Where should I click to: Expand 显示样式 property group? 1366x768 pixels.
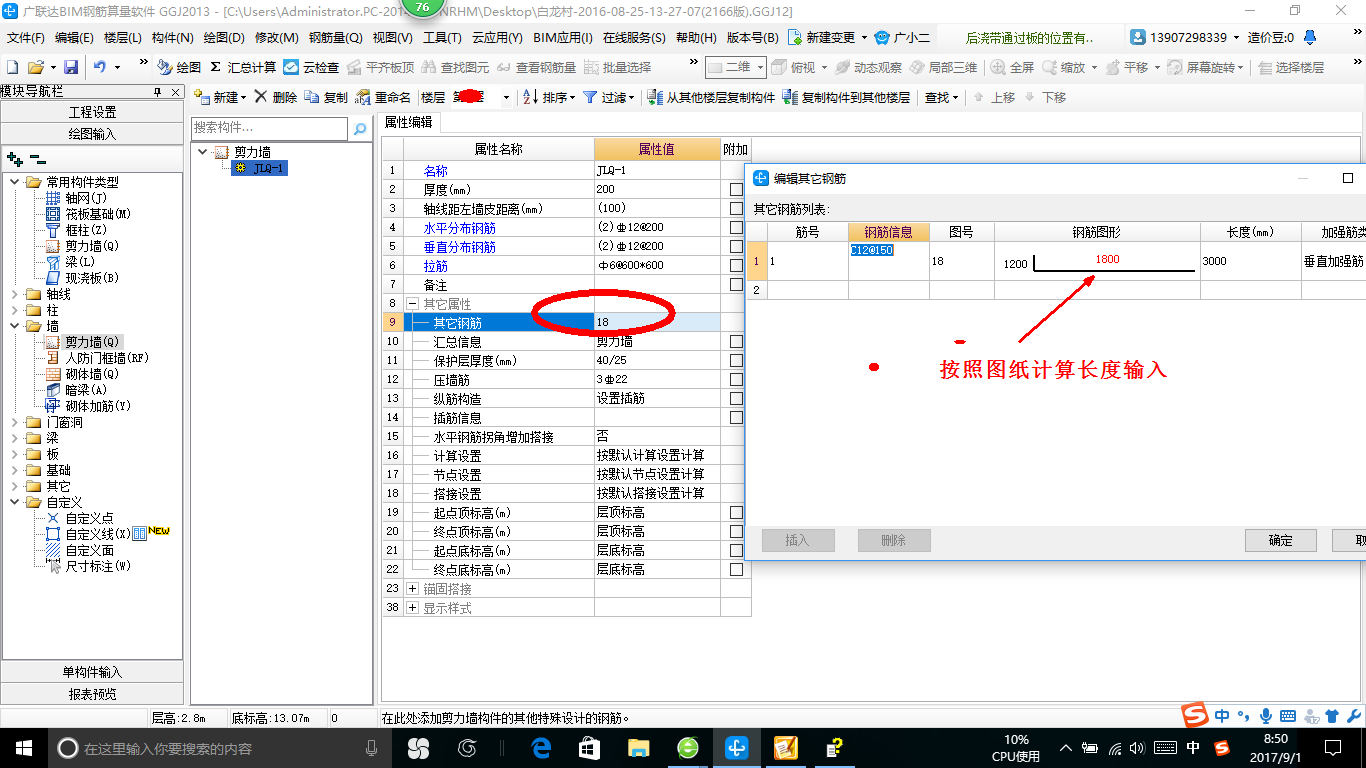tap(412, 608)
